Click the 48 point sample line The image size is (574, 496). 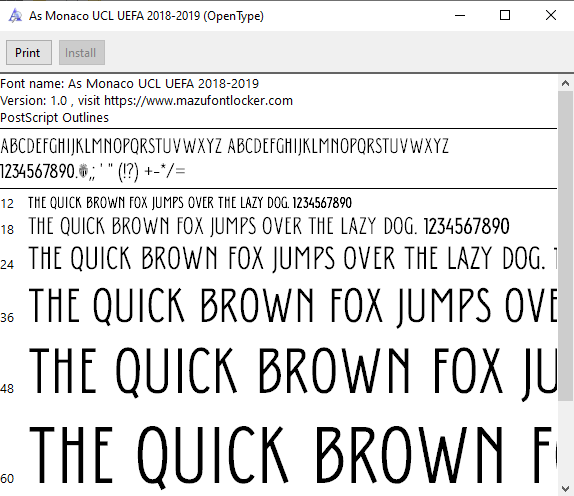coord(292,372)
